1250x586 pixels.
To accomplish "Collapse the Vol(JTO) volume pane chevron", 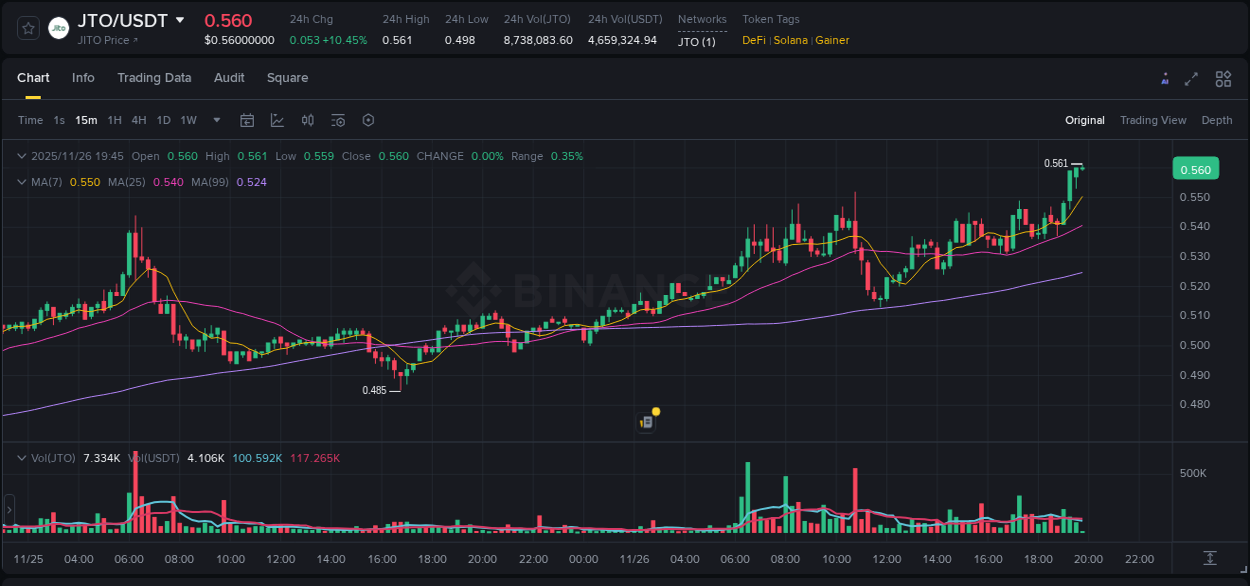I will click(20, 457).
